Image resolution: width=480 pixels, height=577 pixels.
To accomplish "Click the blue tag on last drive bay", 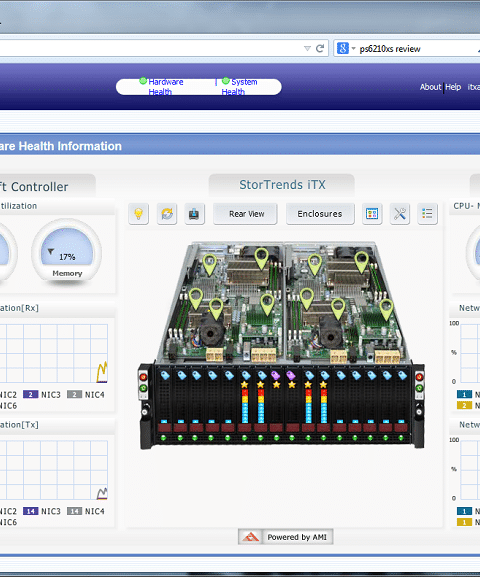I will [x=402, y=375].
